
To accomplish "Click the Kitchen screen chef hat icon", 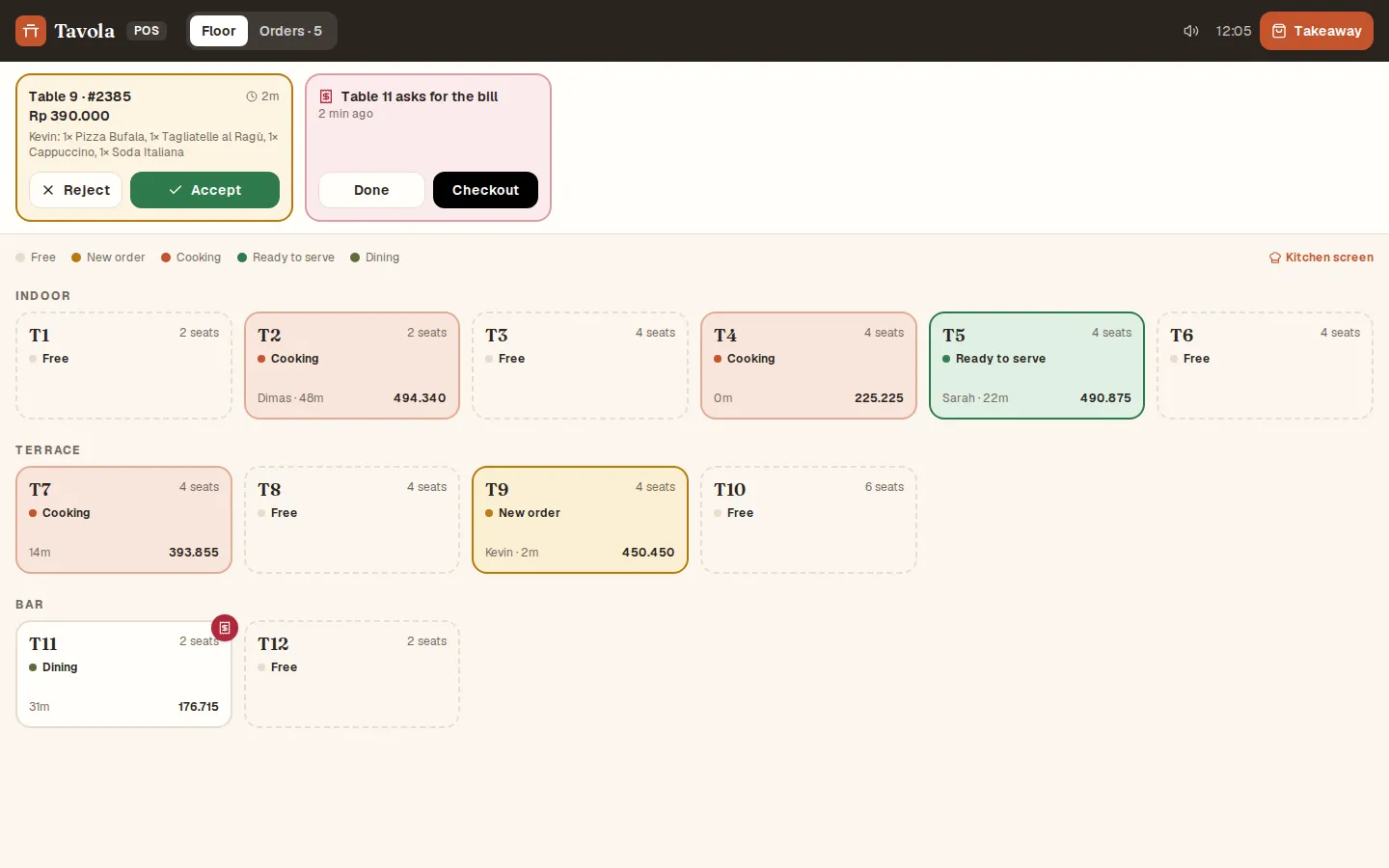I will click(x=1275, y=258).
